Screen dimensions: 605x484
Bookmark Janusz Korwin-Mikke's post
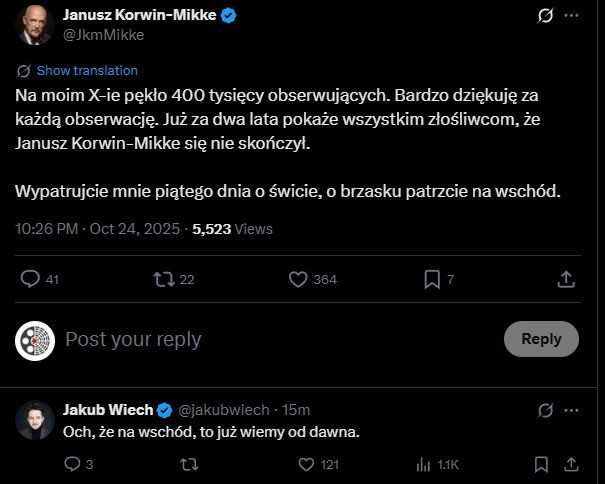click(432, 279)
